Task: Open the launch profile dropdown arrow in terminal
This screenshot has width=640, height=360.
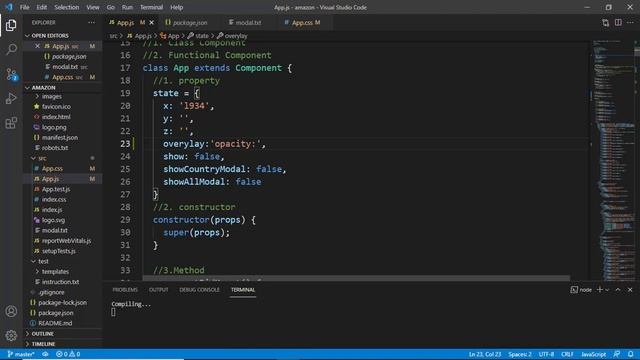Action: click(607, 290)
